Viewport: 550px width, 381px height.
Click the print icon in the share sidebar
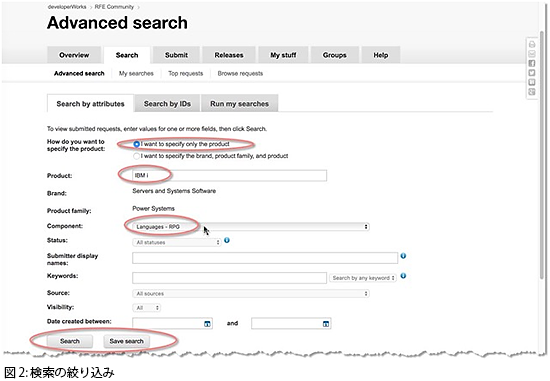click(x=532, y=45)
